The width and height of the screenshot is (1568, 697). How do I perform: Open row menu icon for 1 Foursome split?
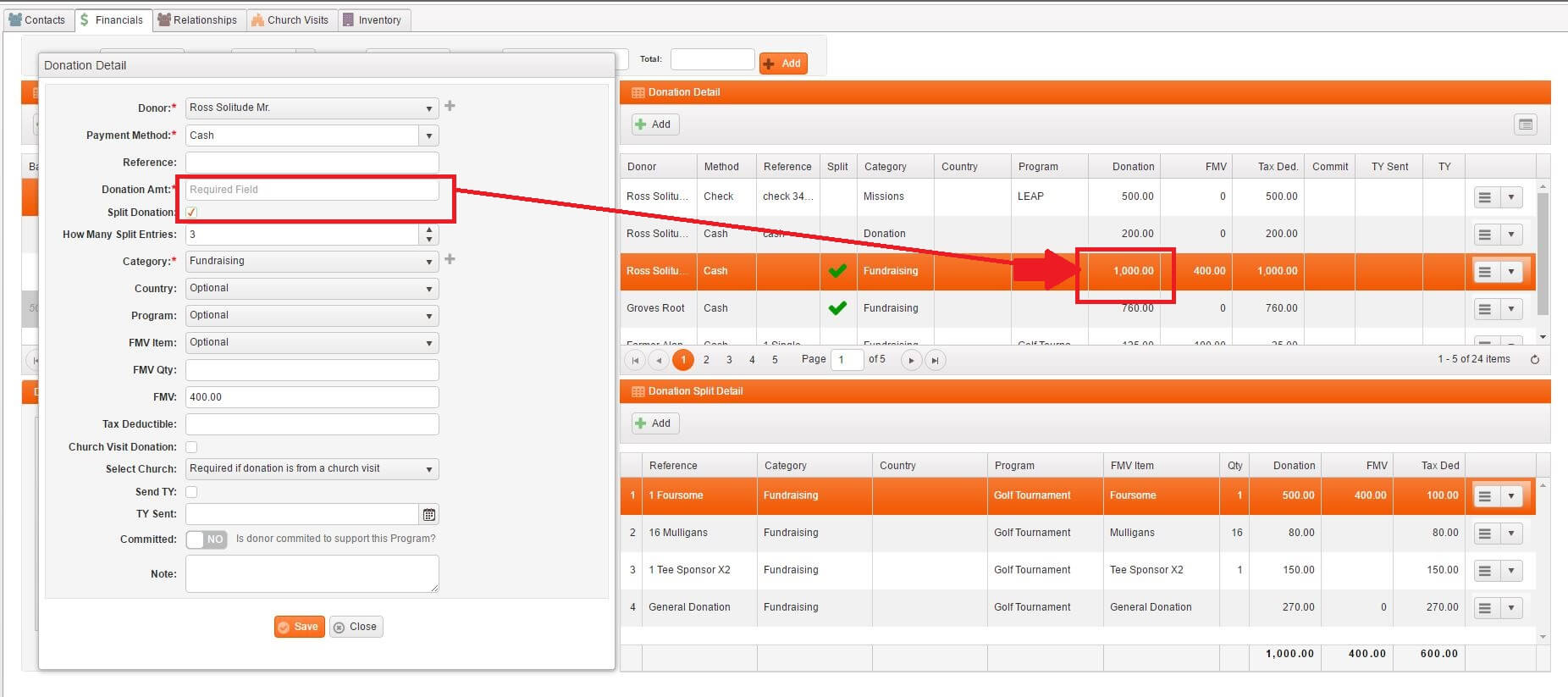point(1484,496)
